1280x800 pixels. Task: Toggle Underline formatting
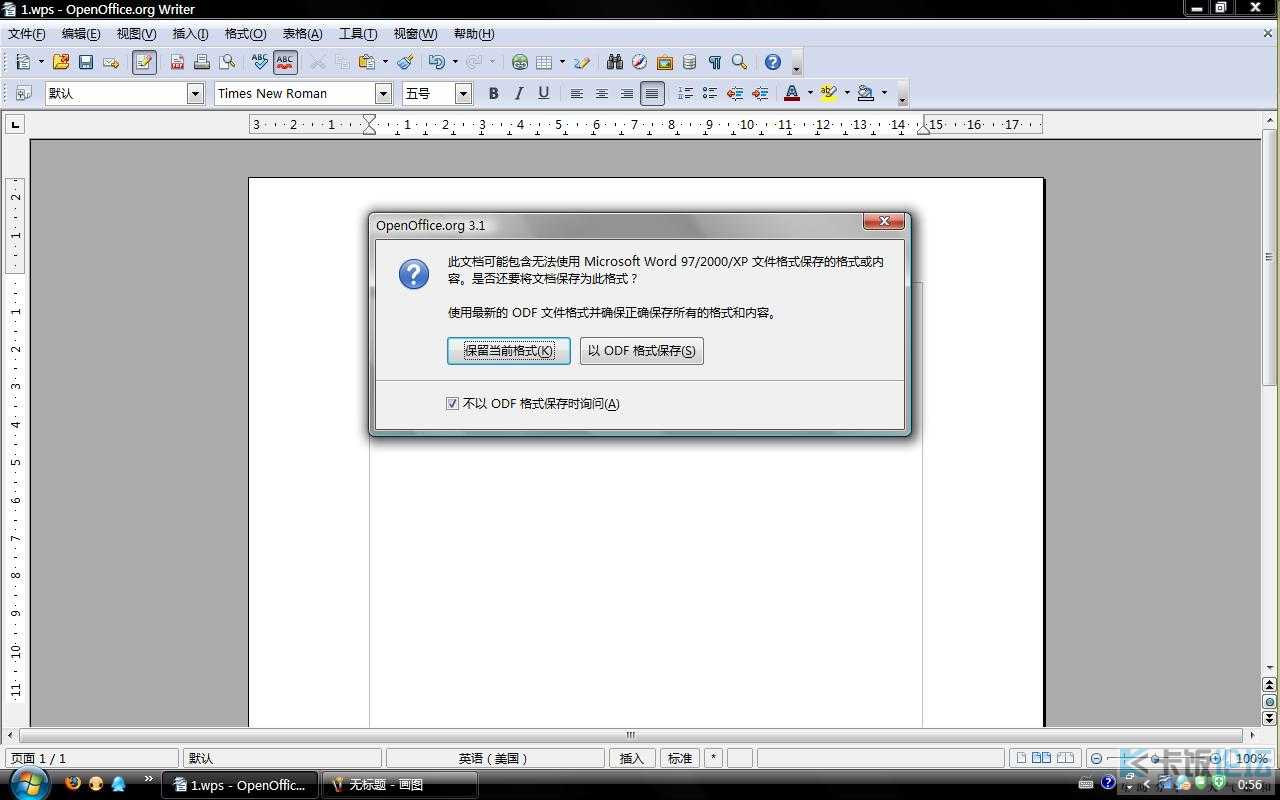[544, 93]
